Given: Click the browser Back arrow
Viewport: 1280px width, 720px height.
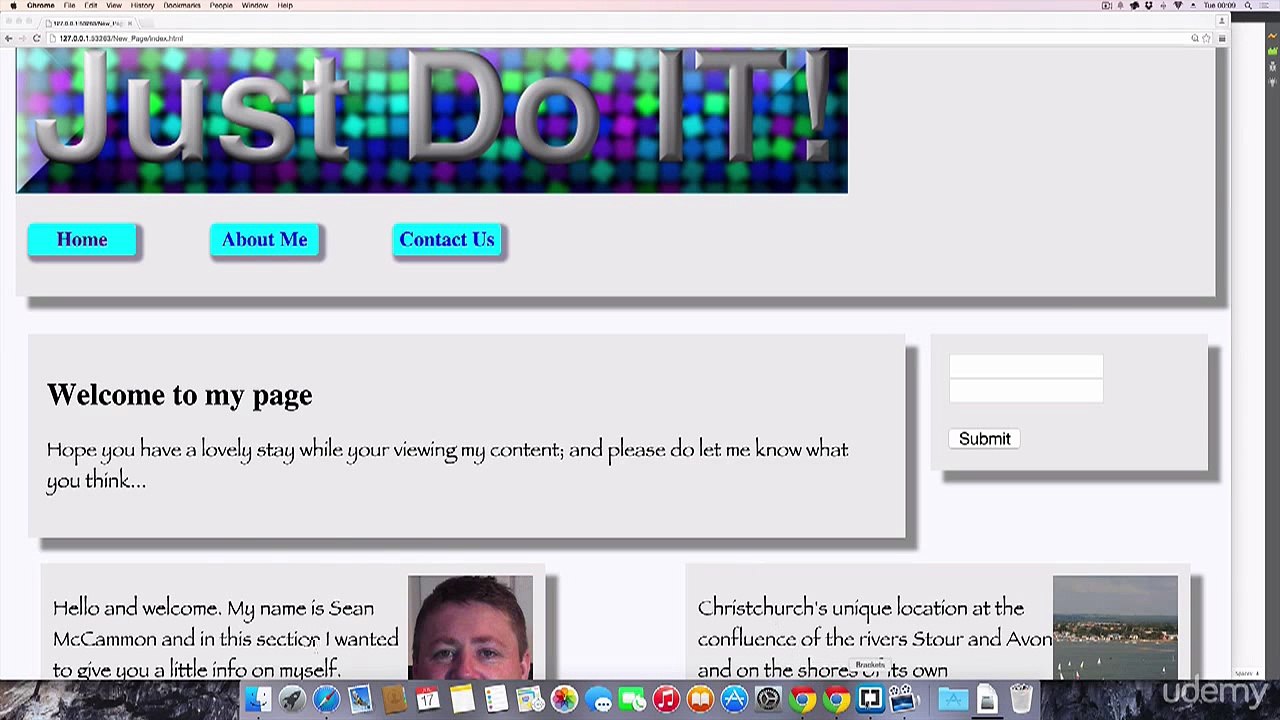Looking at the screenshot, I should pyautogui.click(x=8, y=38).
